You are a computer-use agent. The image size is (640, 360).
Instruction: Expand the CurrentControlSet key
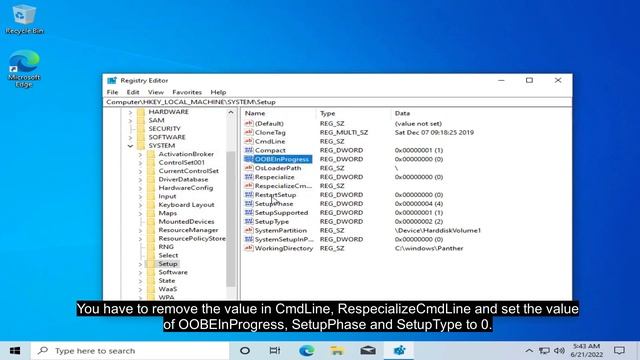140,171
